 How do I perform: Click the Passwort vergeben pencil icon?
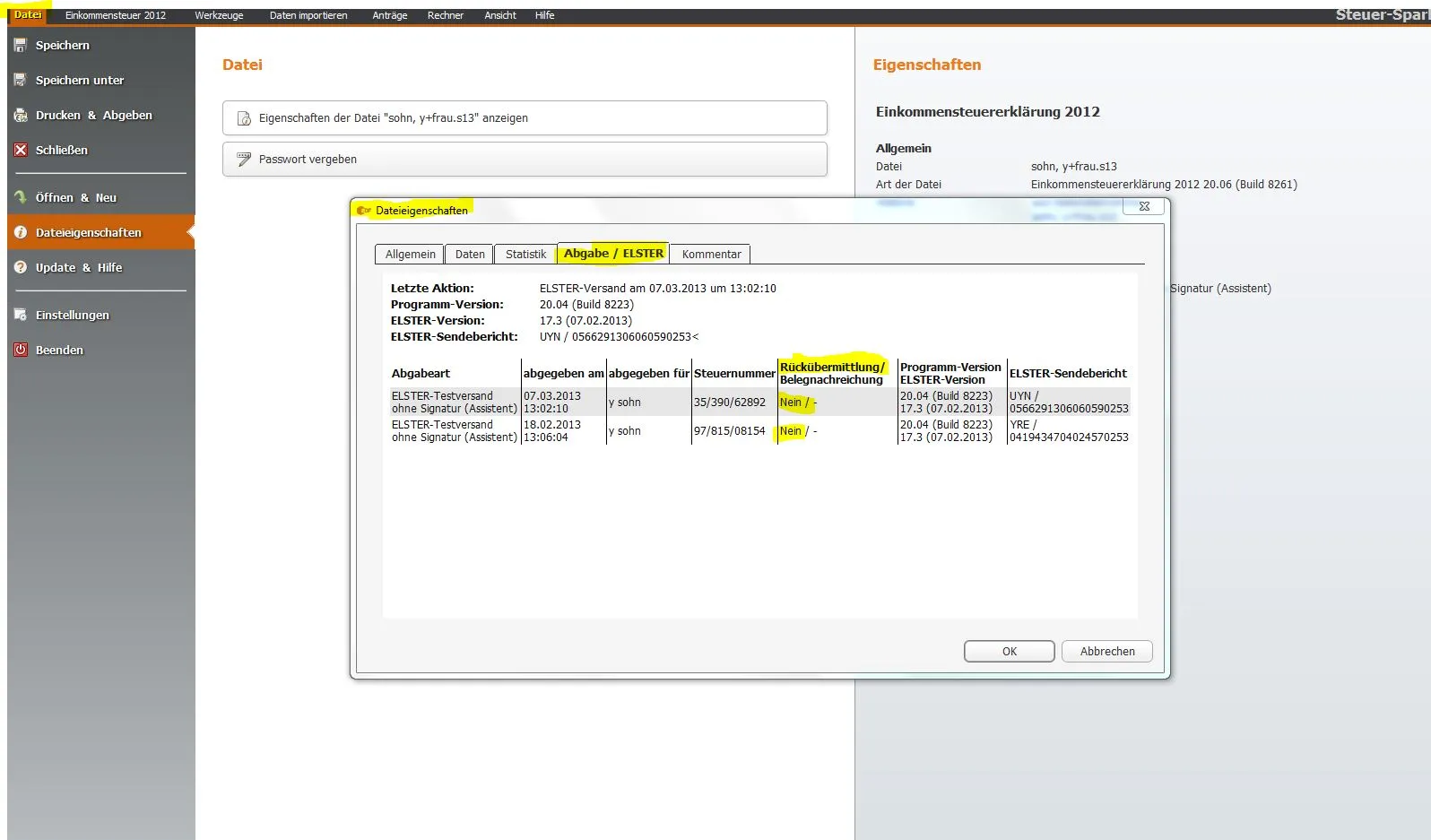click(x=243, y=160)
